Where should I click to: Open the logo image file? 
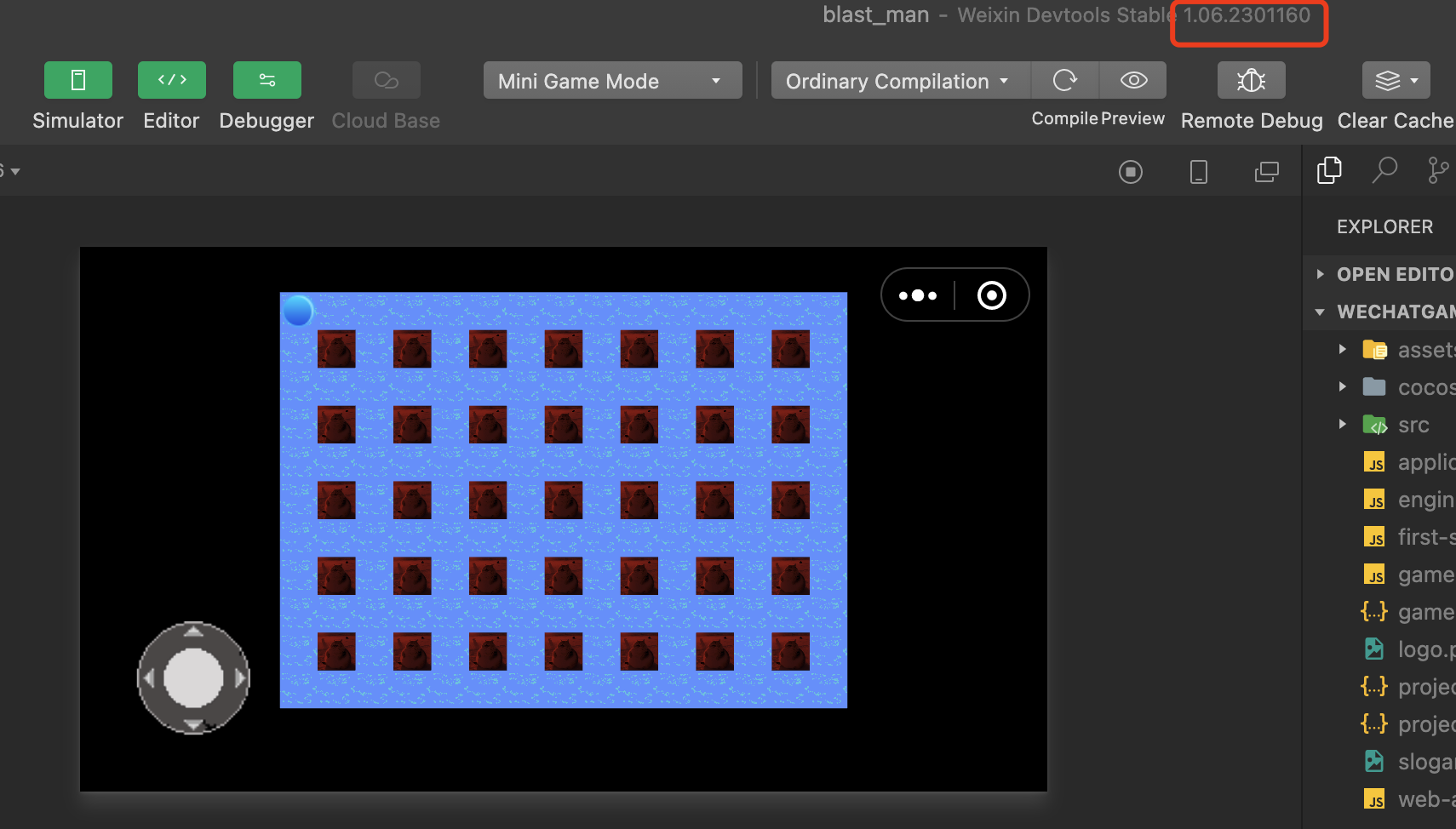pyautogui.click(x=1409, y=649)
